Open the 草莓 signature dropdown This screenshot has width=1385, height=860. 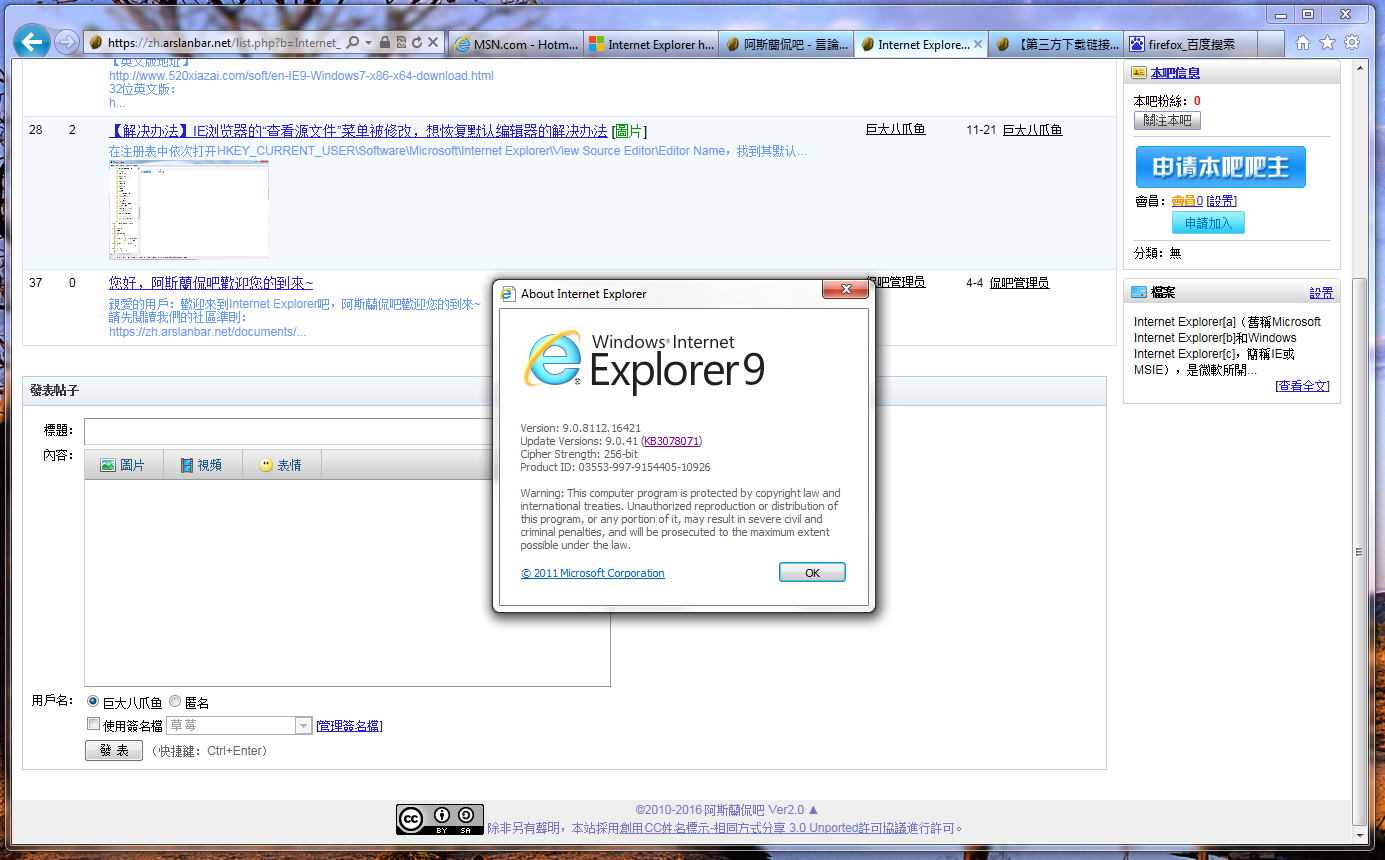pyautogui.click(x=239, y=726)
